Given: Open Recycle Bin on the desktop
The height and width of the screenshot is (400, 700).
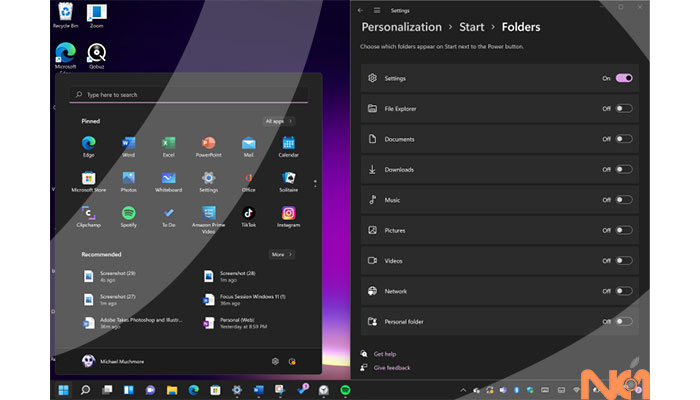Looking at the screenshot, I should (66, 16).
